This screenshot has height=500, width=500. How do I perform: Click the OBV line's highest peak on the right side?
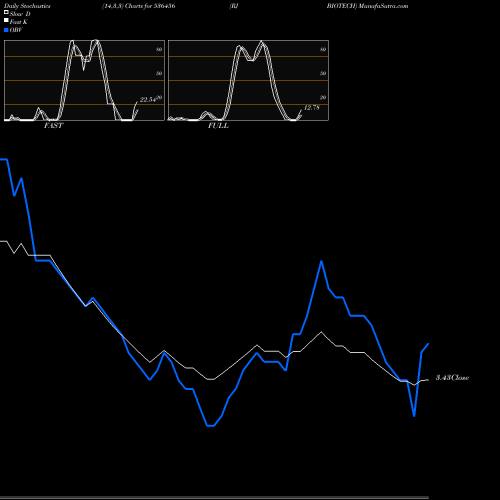tap(321, 261)
